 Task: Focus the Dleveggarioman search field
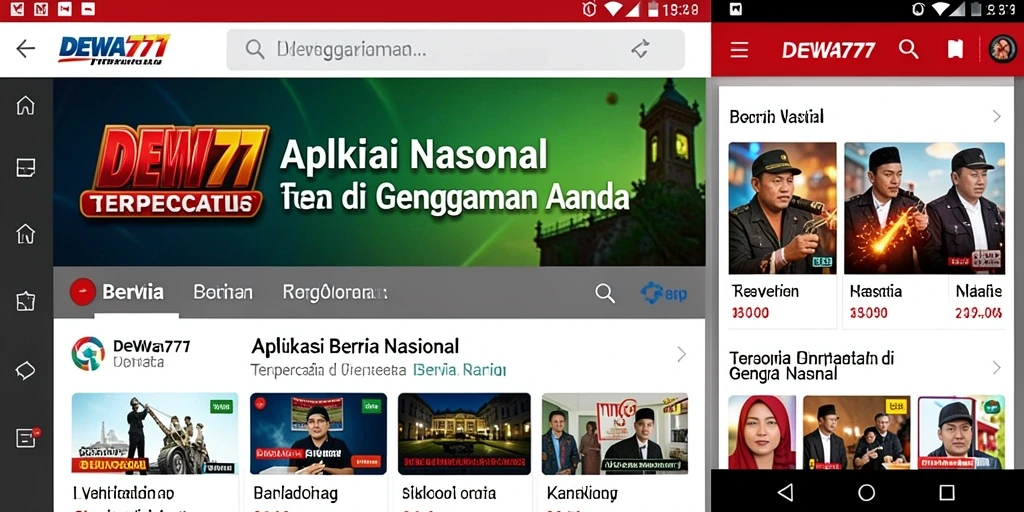point(455,50)
